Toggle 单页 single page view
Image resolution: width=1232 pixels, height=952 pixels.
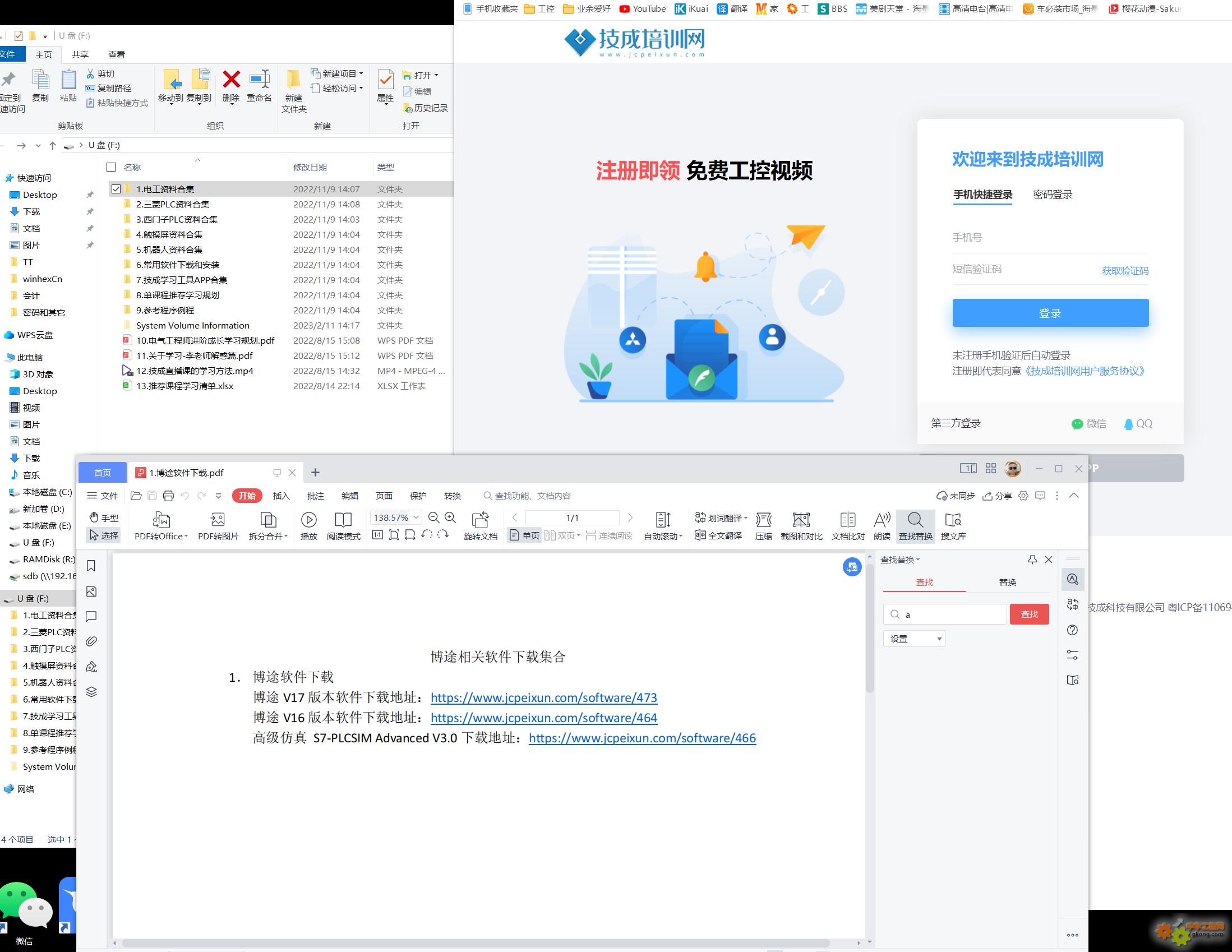click(x=524, y=535)
